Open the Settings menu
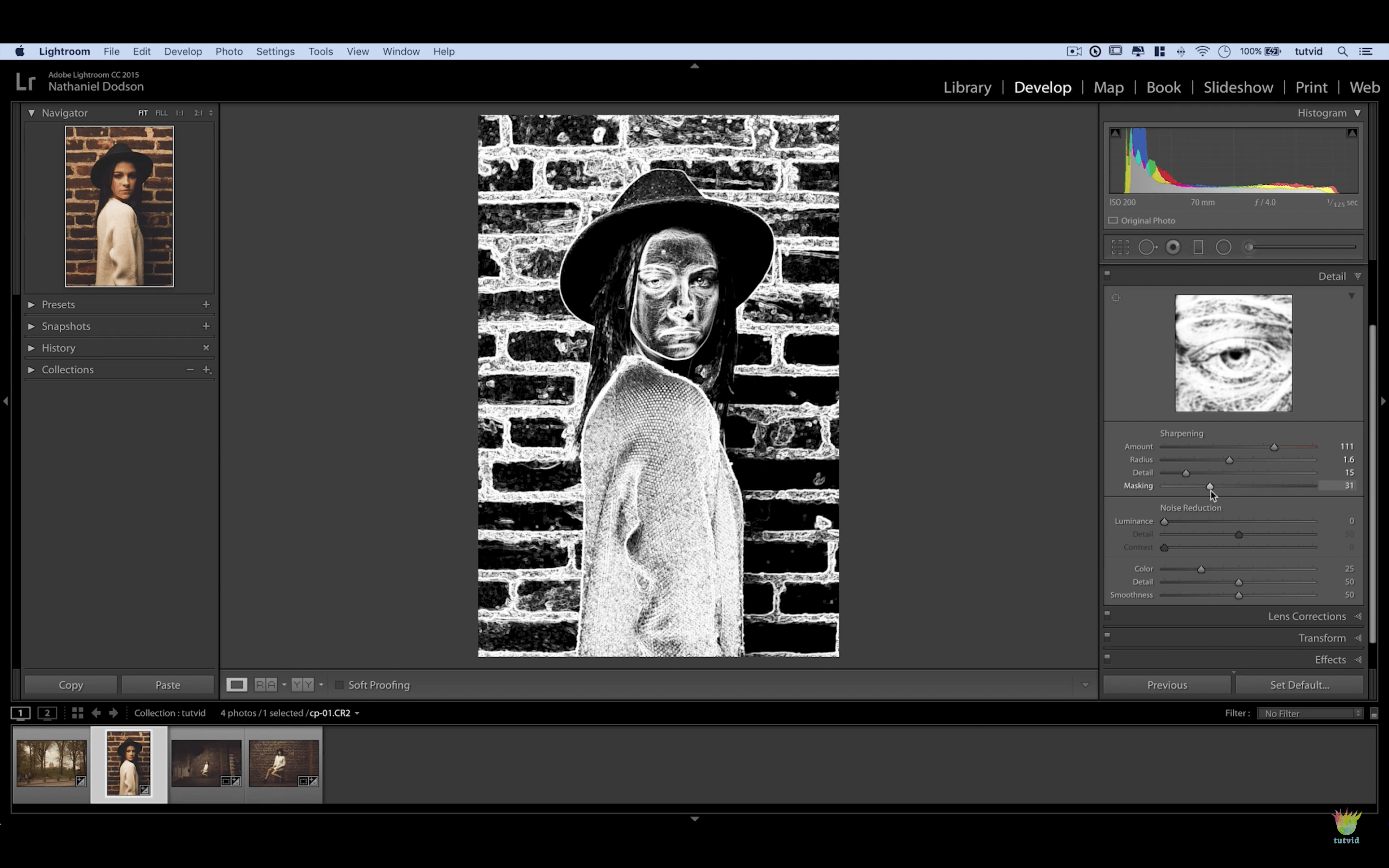This screenshot has width=1389, height=868. click(275, 52)
